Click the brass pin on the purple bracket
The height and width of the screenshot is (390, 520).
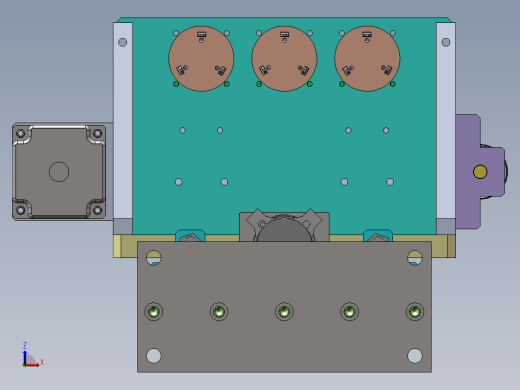pyautogui.click(x=480, y=172)
